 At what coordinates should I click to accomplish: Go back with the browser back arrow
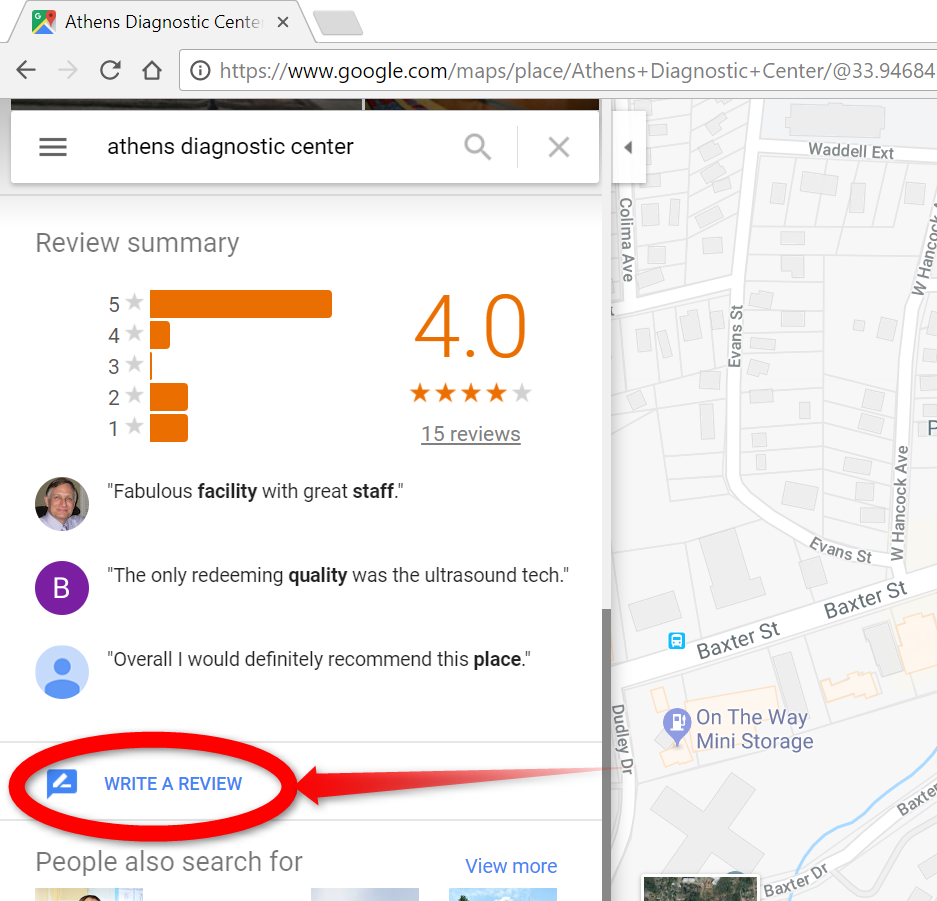[x=26, y=71]
